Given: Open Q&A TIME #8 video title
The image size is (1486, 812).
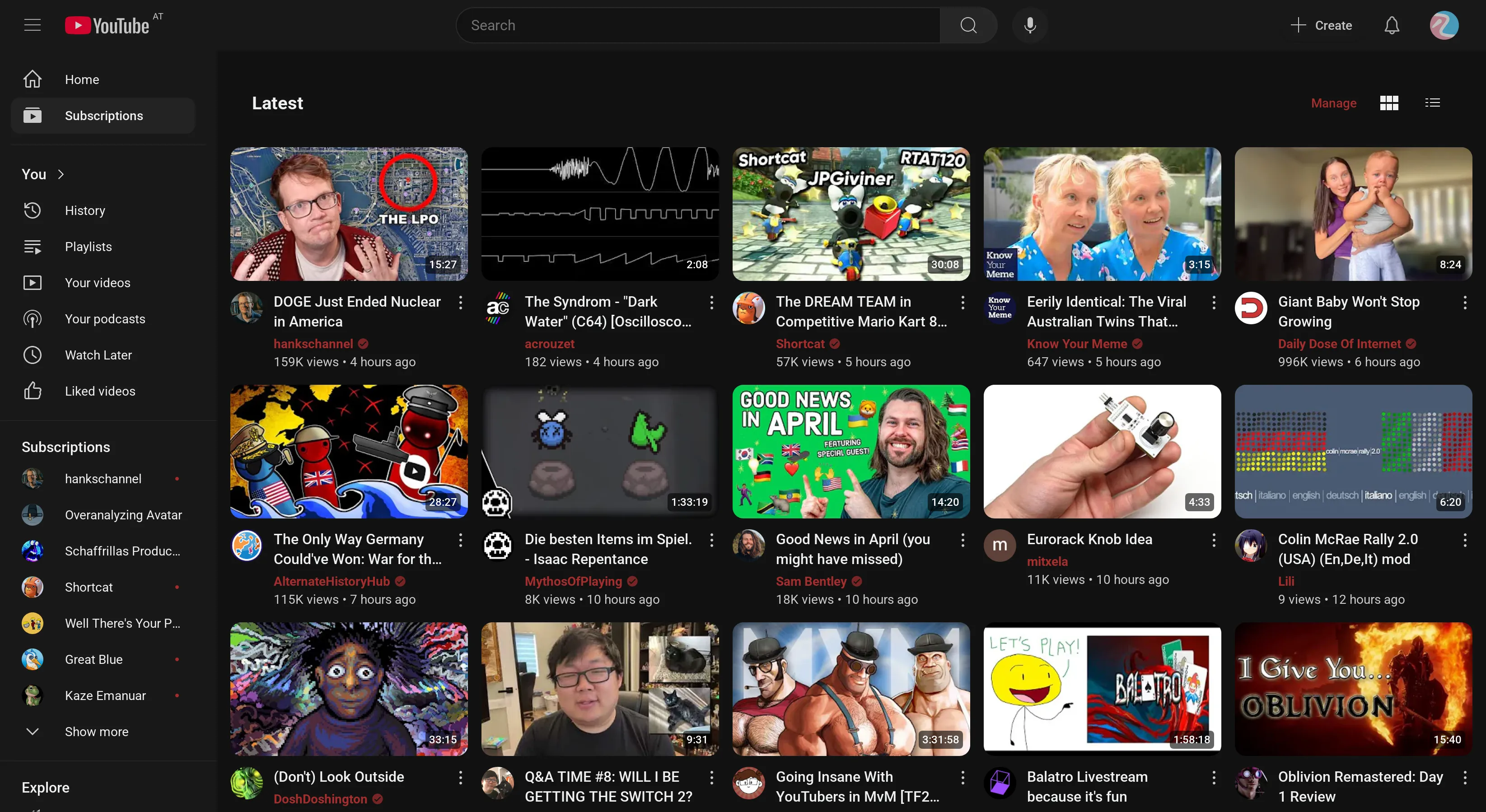Looking at the screenshot, I should coord(608,787).
